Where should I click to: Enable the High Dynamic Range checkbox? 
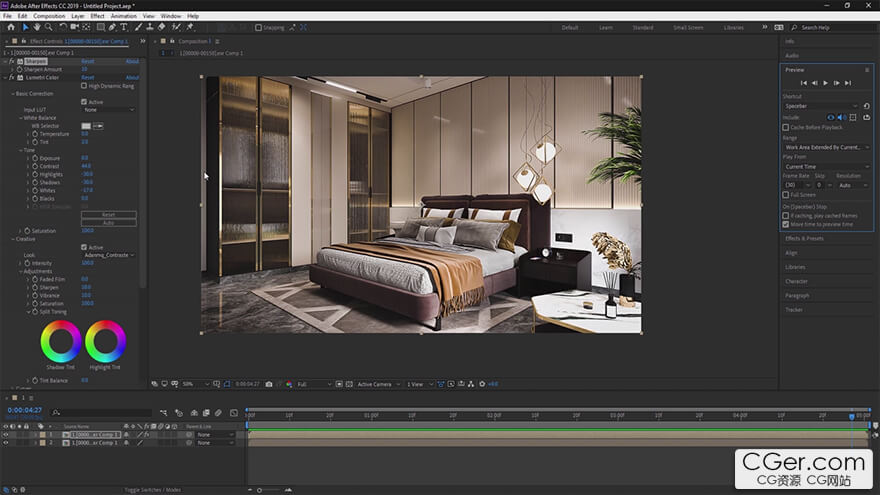[84, 85]
